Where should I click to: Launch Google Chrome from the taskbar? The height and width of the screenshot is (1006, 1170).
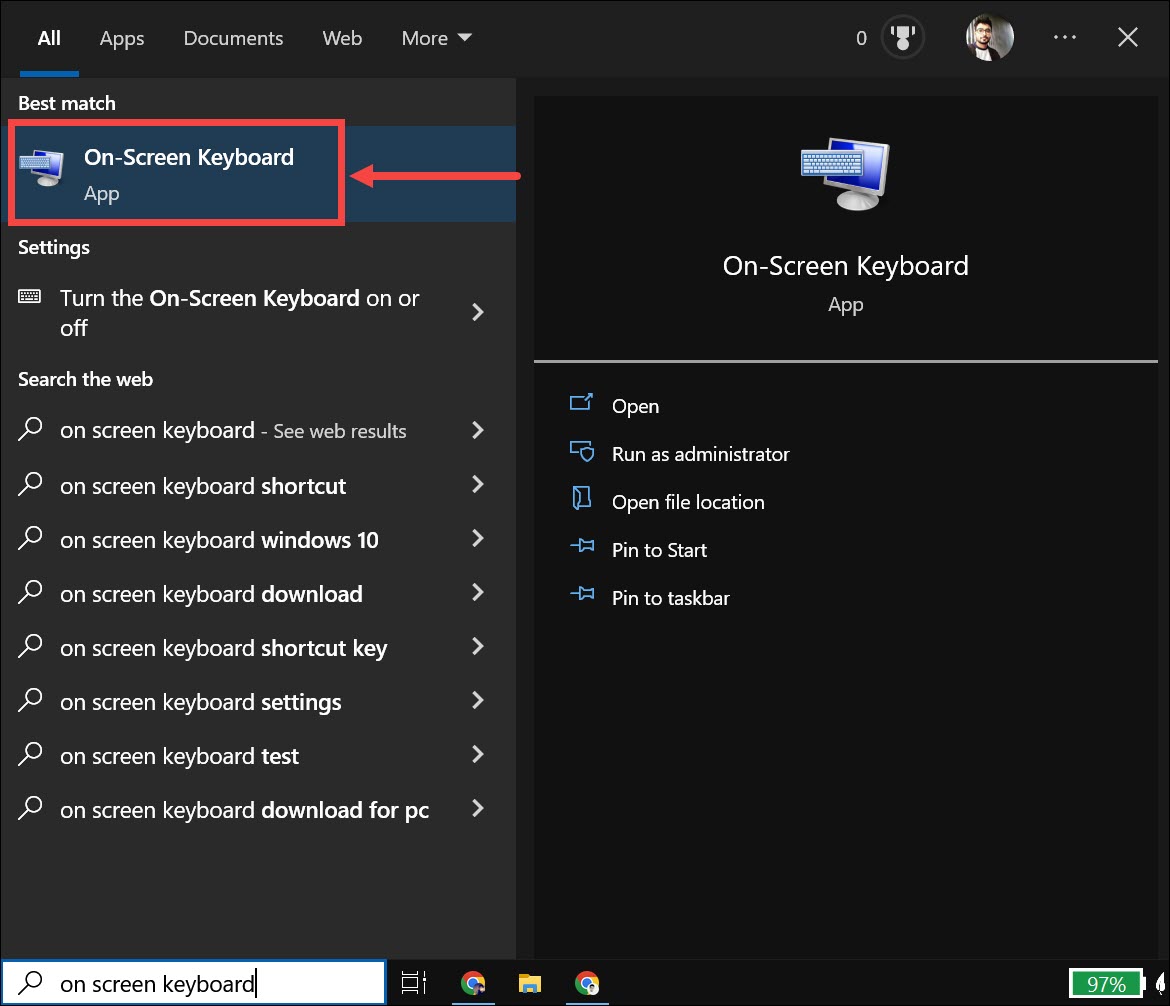point(473,984)
